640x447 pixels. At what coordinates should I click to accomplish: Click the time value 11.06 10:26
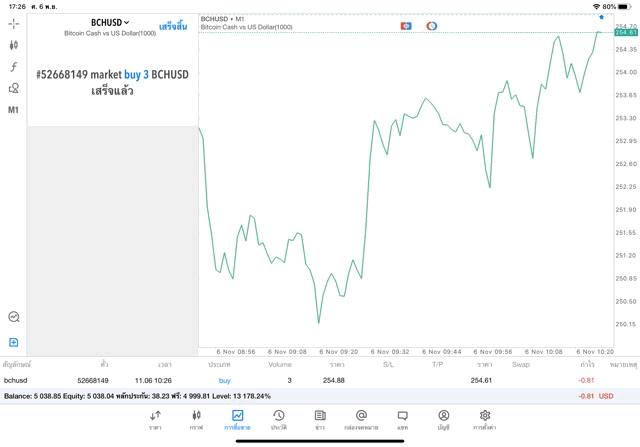[153, 380]
